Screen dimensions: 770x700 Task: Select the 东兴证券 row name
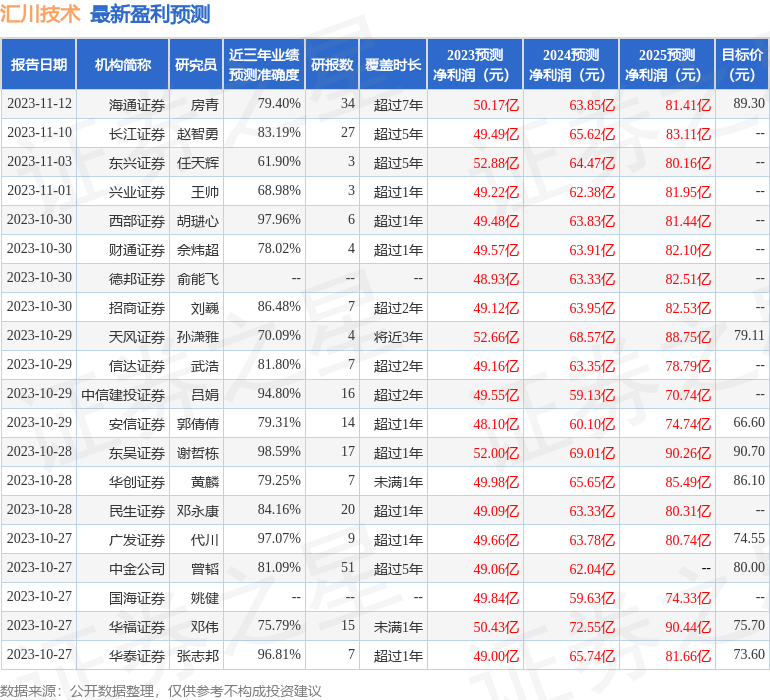pos(137,163)
